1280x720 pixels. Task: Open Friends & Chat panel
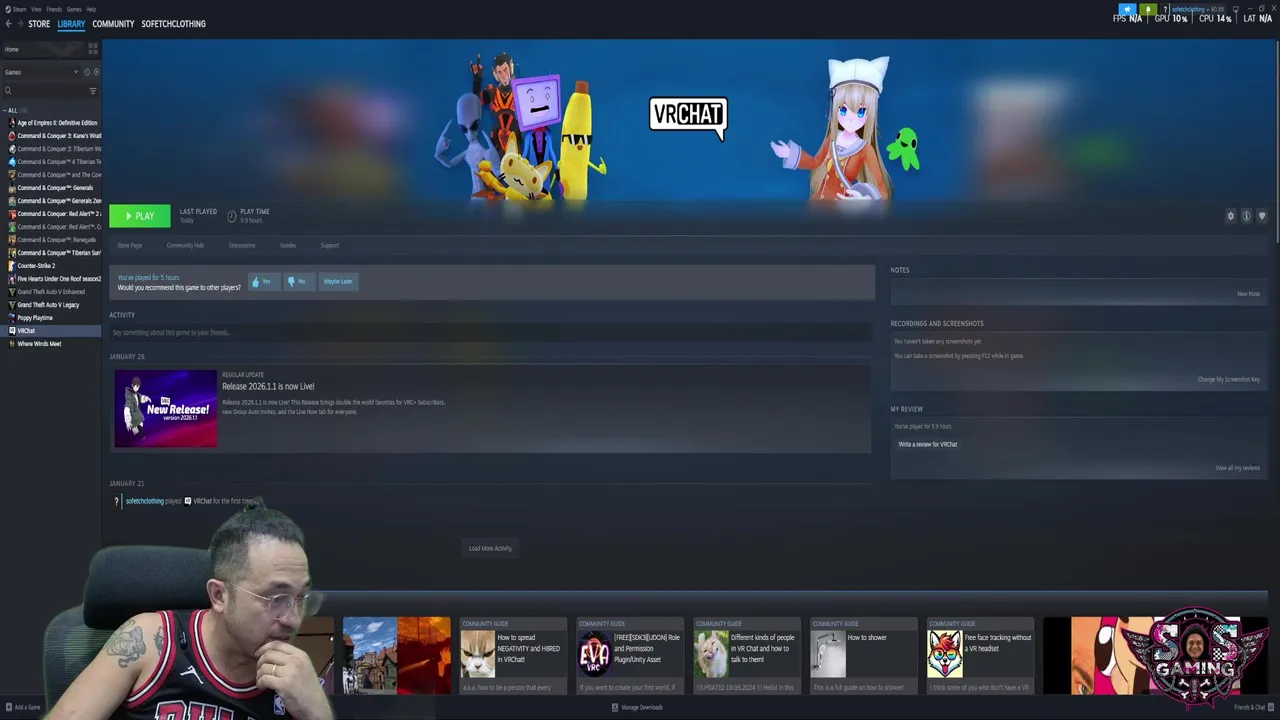click(1253, 707)
